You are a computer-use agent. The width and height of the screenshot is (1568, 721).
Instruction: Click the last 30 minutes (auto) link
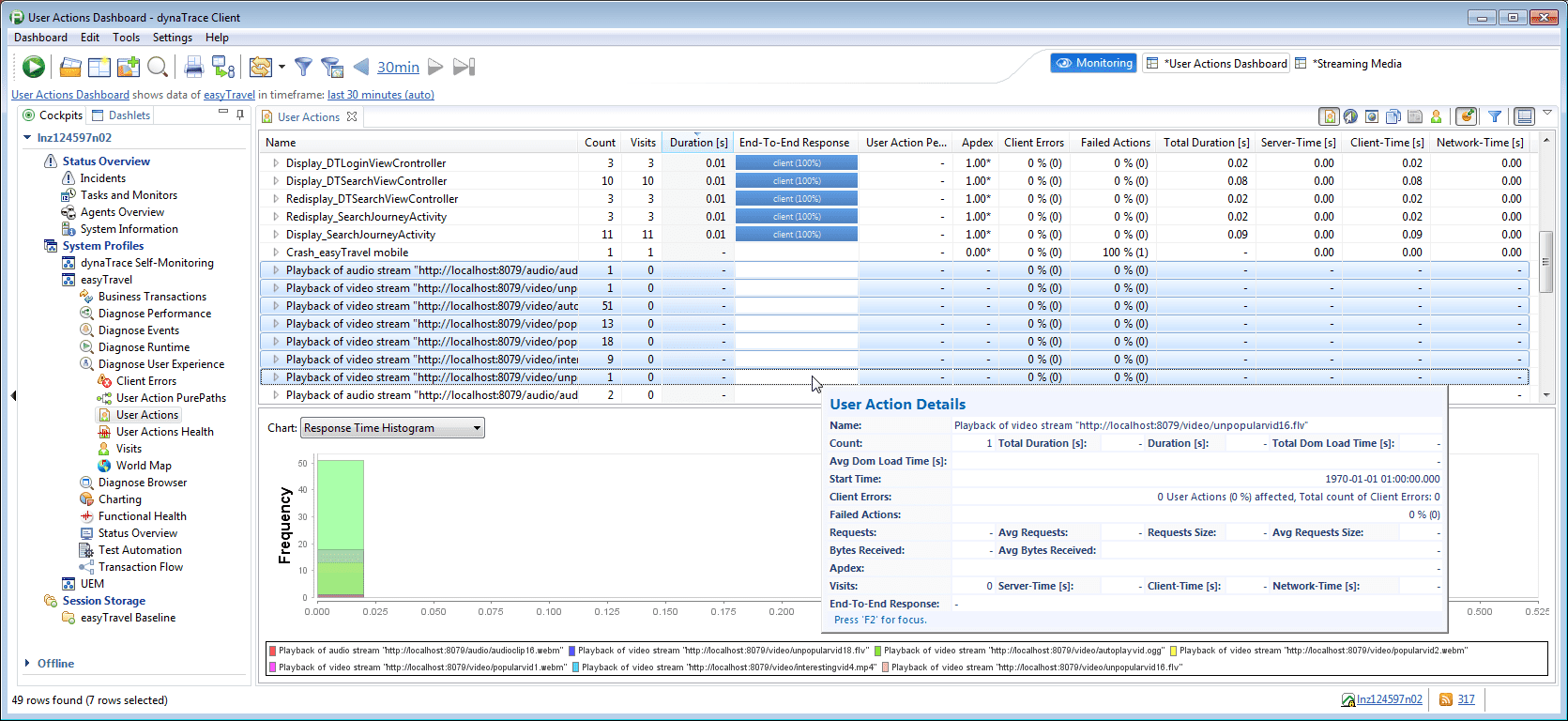(x=381, y=95)
